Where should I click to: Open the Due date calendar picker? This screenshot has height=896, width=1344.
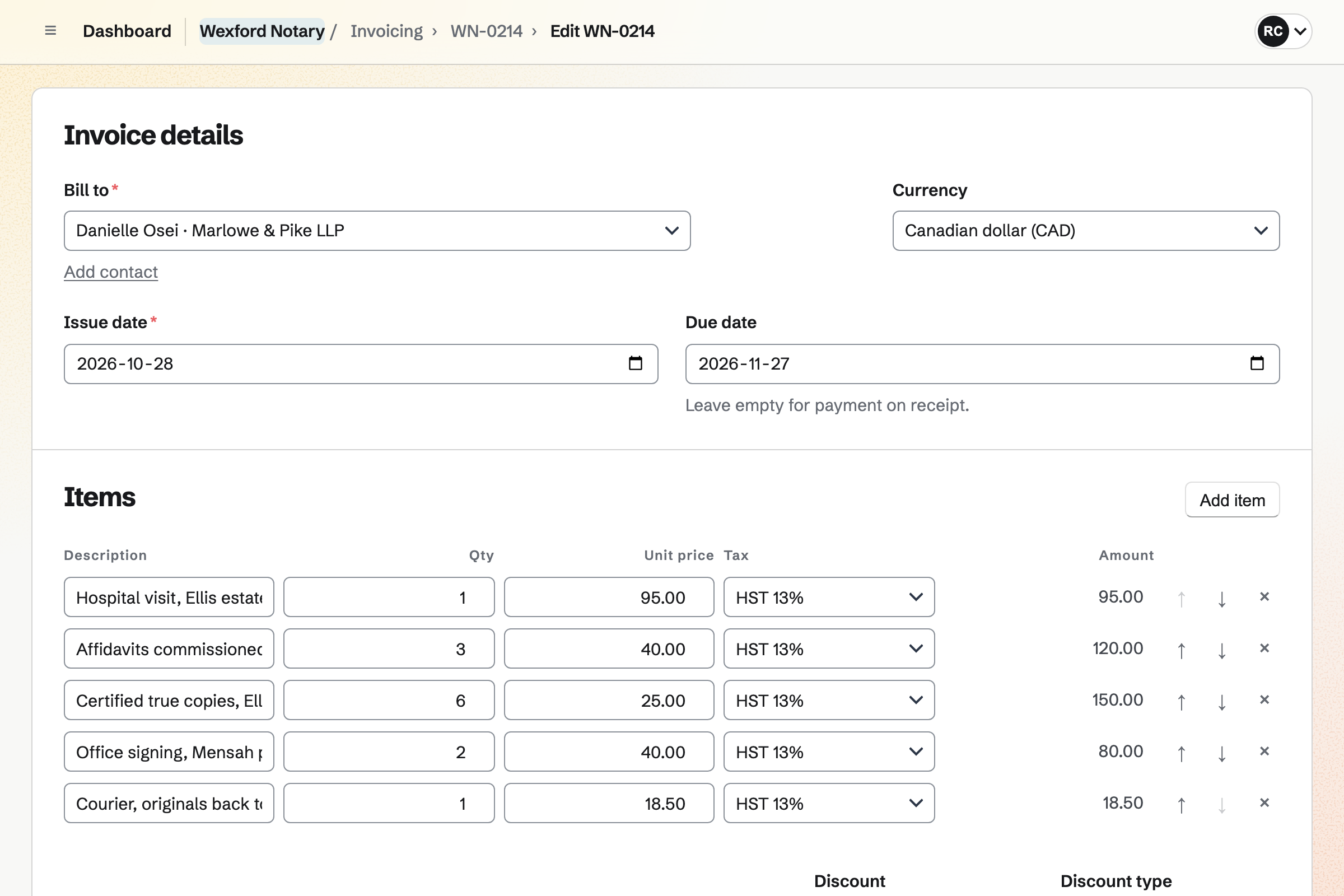coord(1257,363)
